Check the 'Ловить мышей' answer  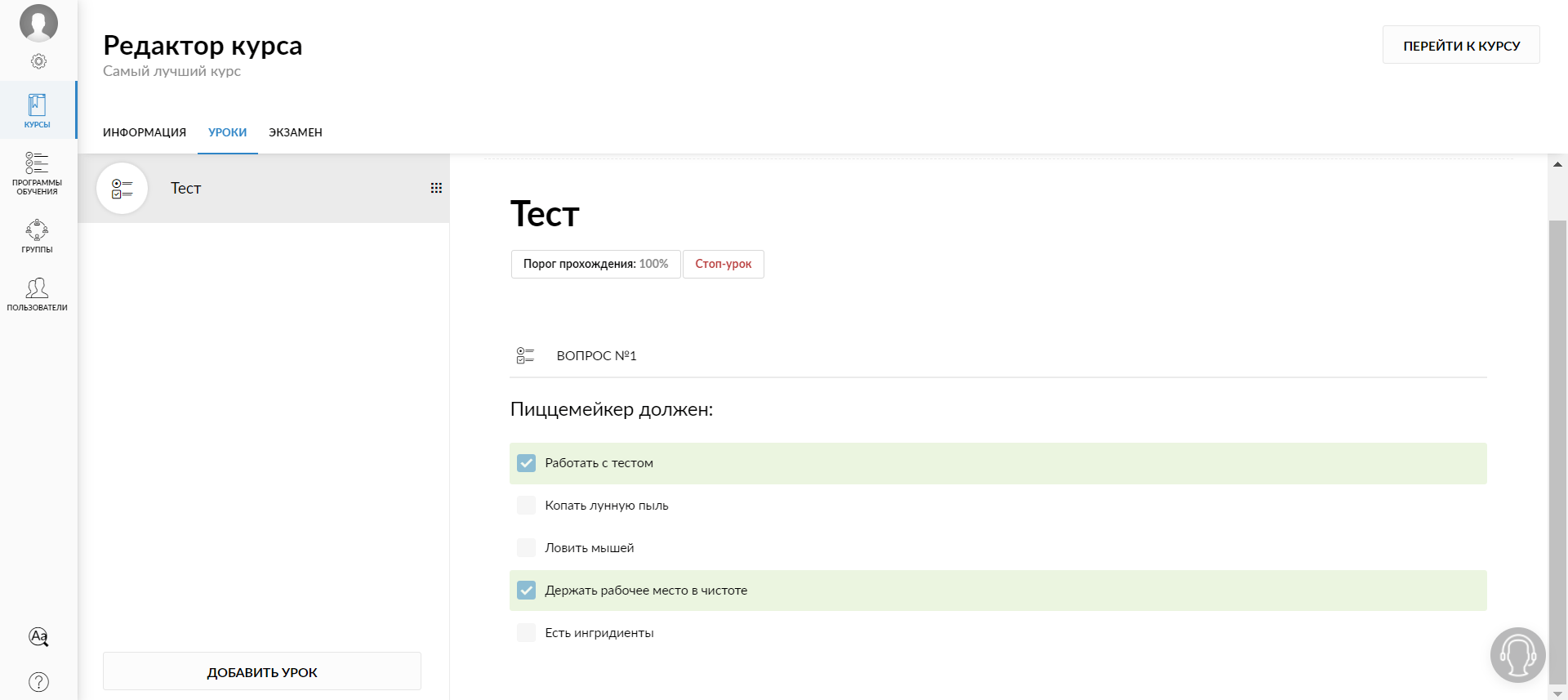[x=527, y=548]
